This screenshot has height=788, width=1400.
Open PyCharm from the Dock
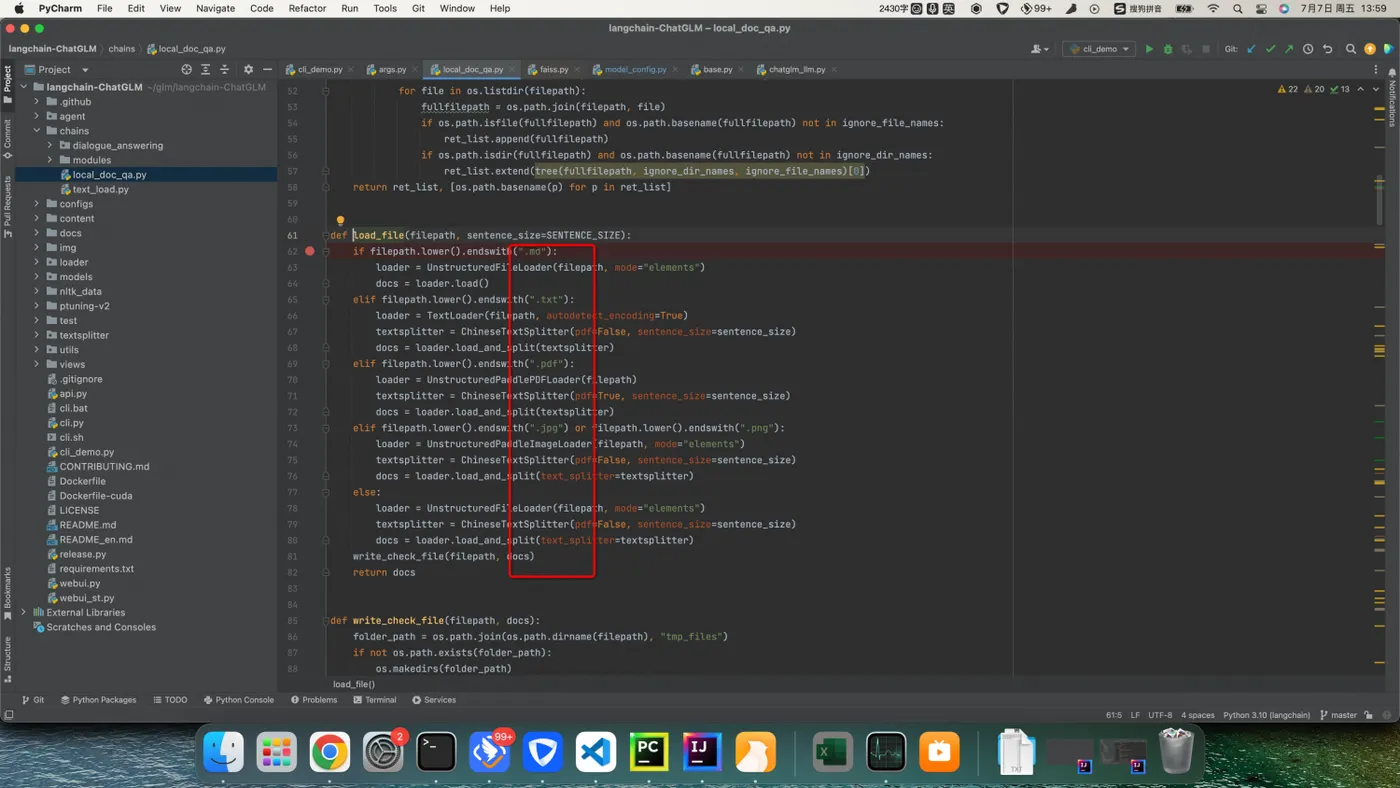coord(648,752)
